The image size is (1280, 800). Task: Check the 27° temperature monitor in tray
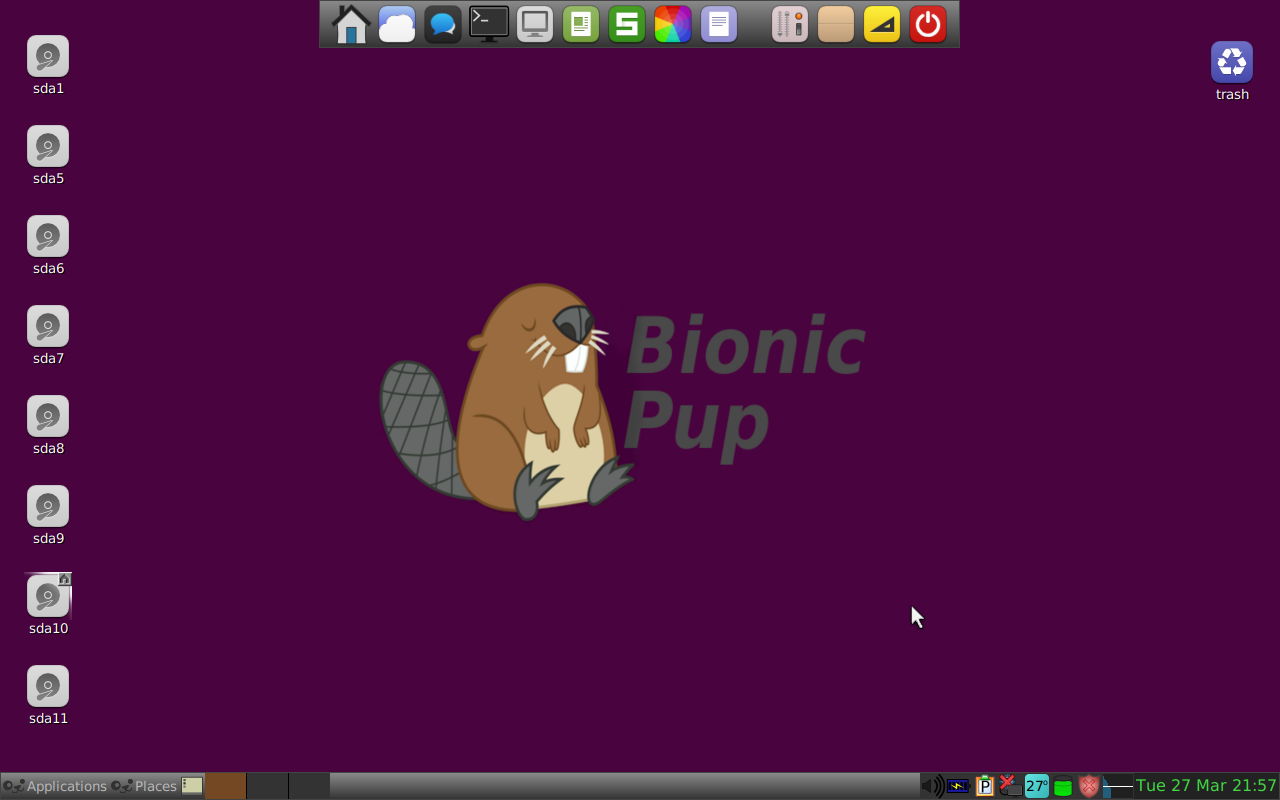(1035, 786)
